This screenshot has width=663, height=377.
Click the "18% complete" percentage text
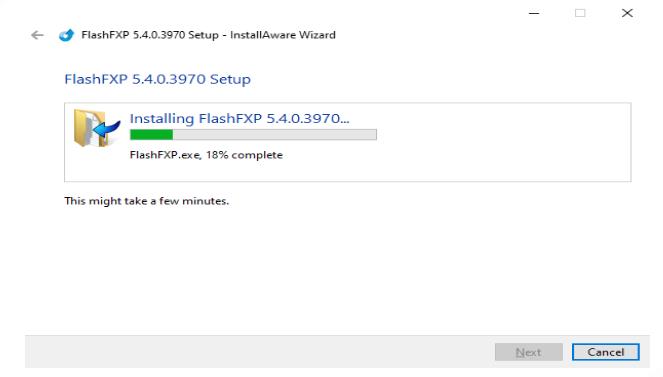point(244,155)
